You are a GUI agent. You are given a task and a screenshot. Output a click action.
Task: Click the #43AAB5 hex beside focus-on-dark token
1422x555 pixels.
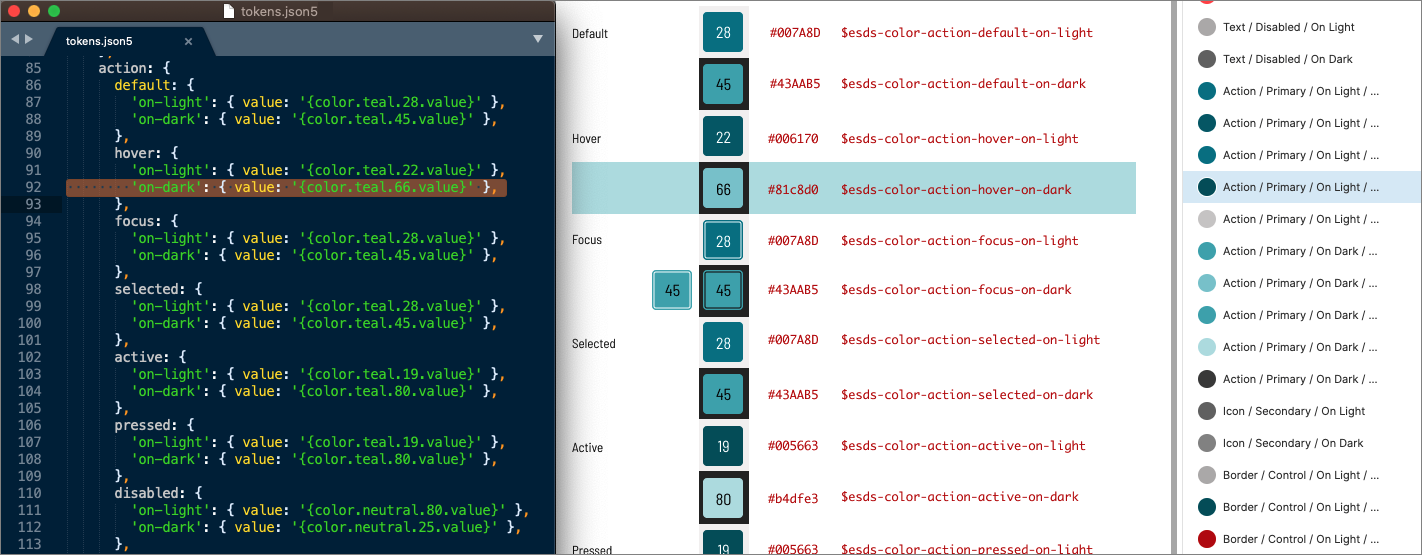tap(794, 290)
